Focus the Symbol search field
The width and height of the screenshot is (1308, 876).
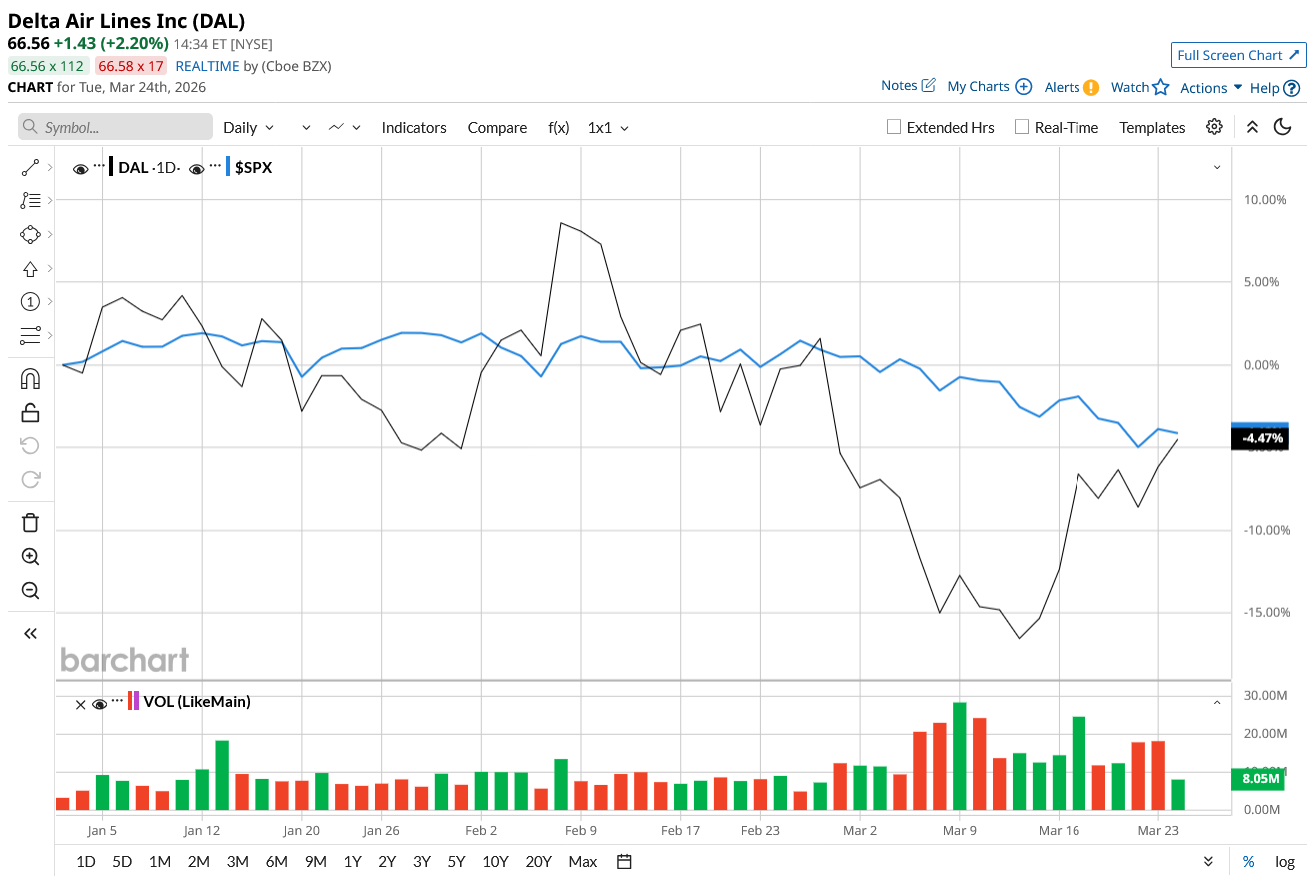pyautogui.click(x=115, y=127)
